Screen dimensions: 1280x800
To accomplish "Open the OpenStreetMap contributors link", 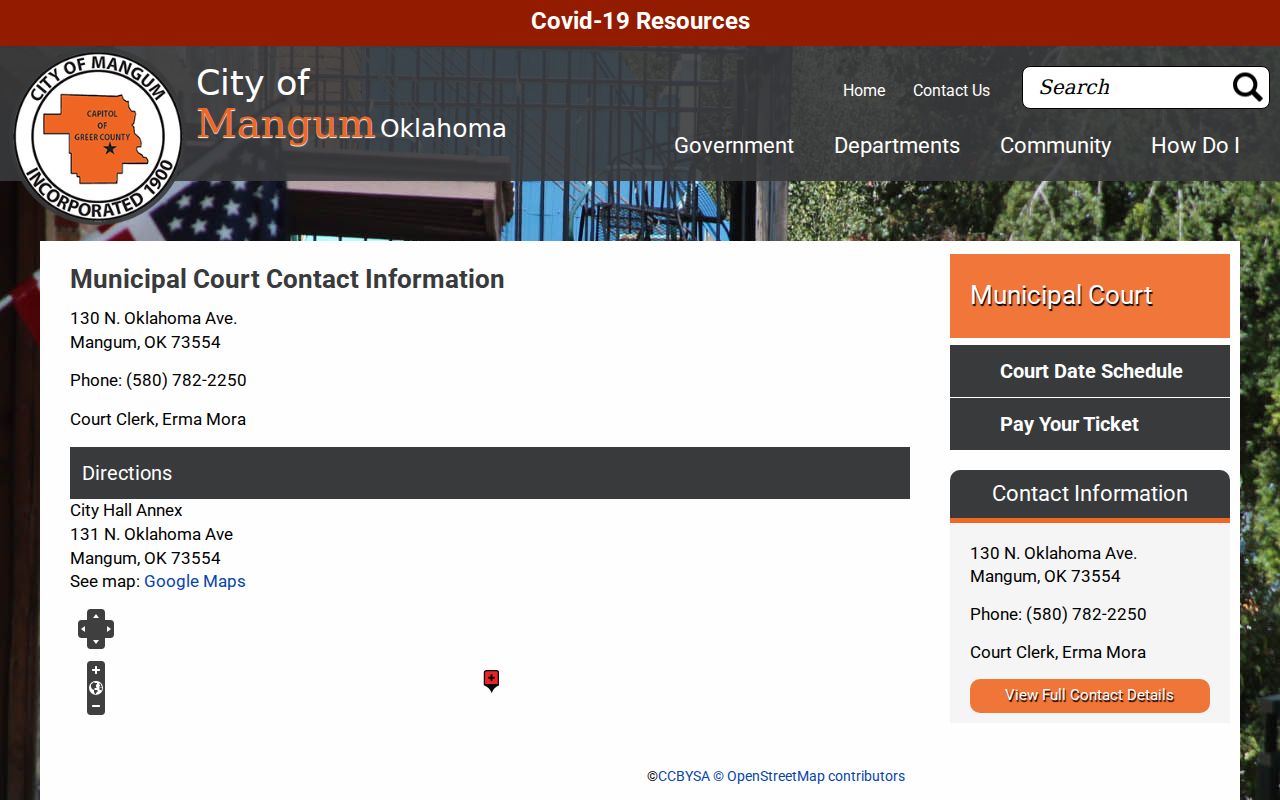I will 809,776.
